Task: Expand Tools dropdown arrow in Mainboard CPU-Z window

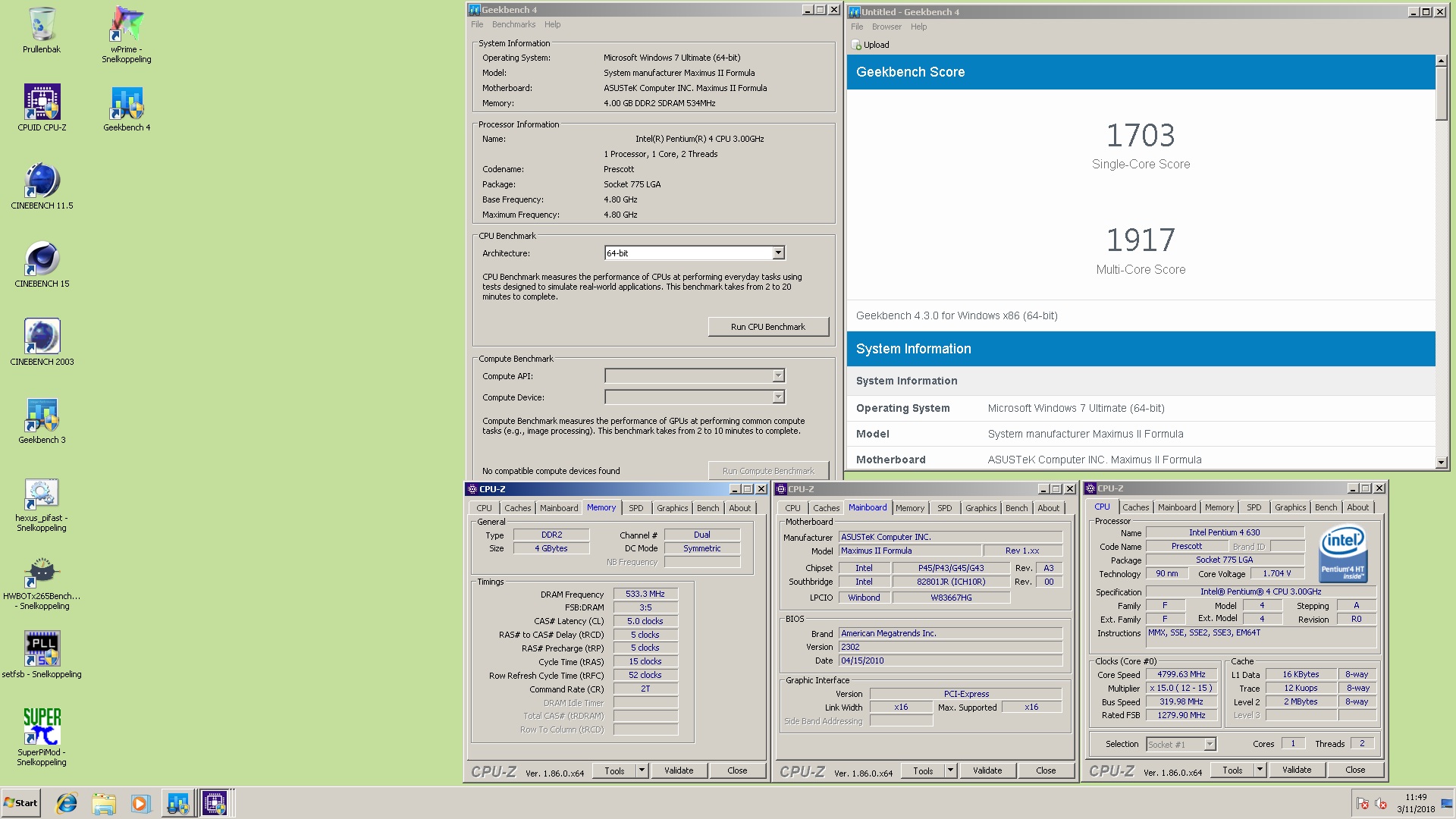Action: (950, 770)
